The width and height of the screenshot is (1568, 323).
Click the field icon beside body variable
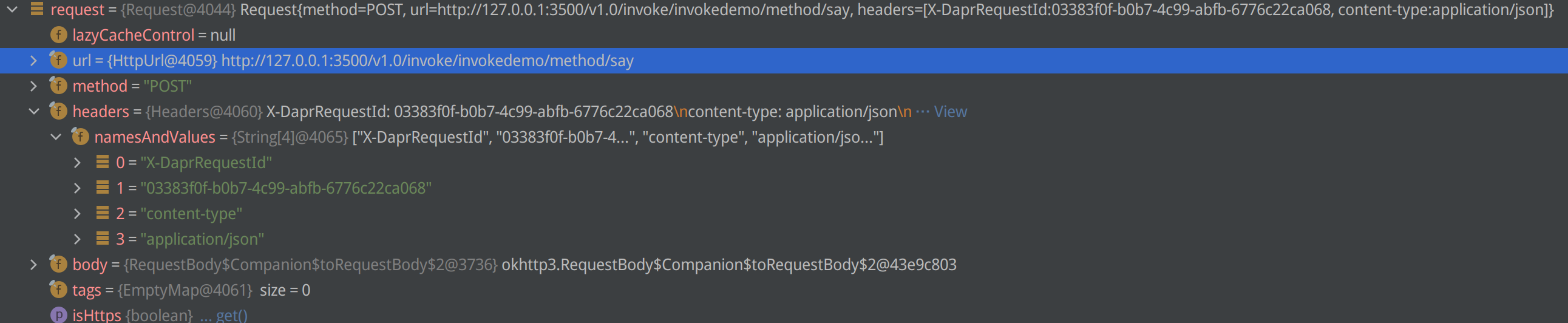pos(58,264)
